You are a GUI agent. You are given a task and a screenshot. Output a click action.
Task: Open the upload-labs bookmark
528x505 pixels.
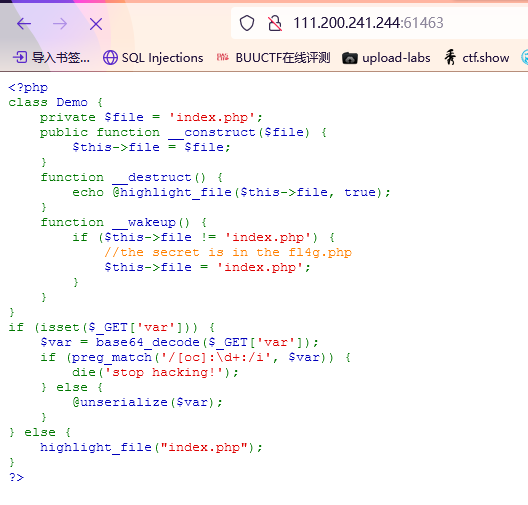pyautogui.click(x=386, y=58)
